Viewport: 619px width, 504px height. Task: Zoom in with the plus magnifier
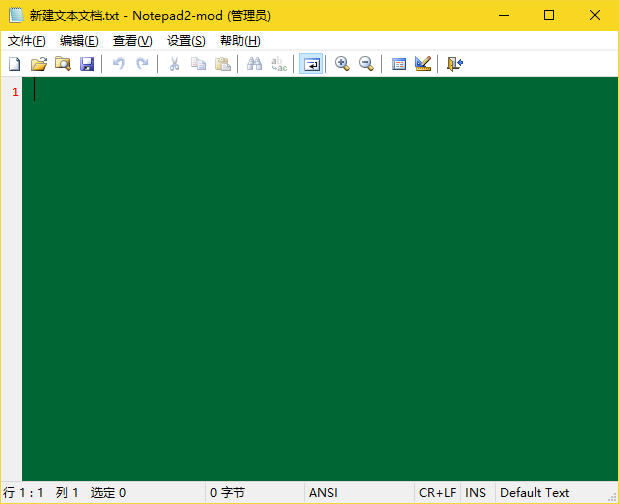(342, 64)
